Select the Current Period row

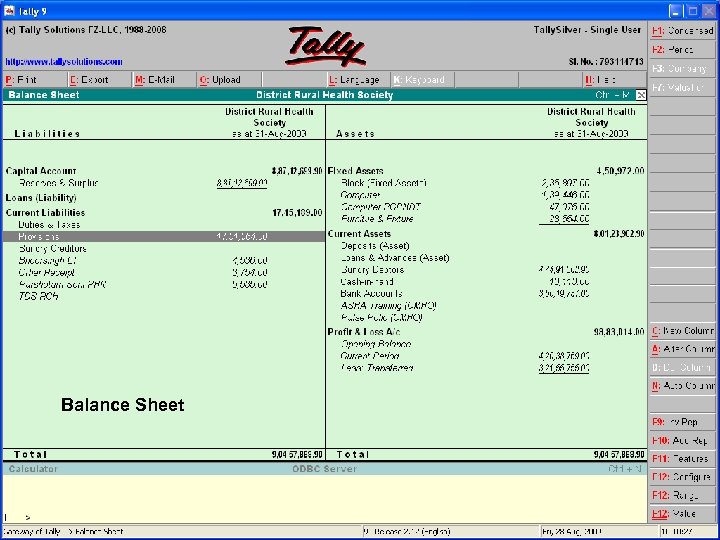click(486, 356)
